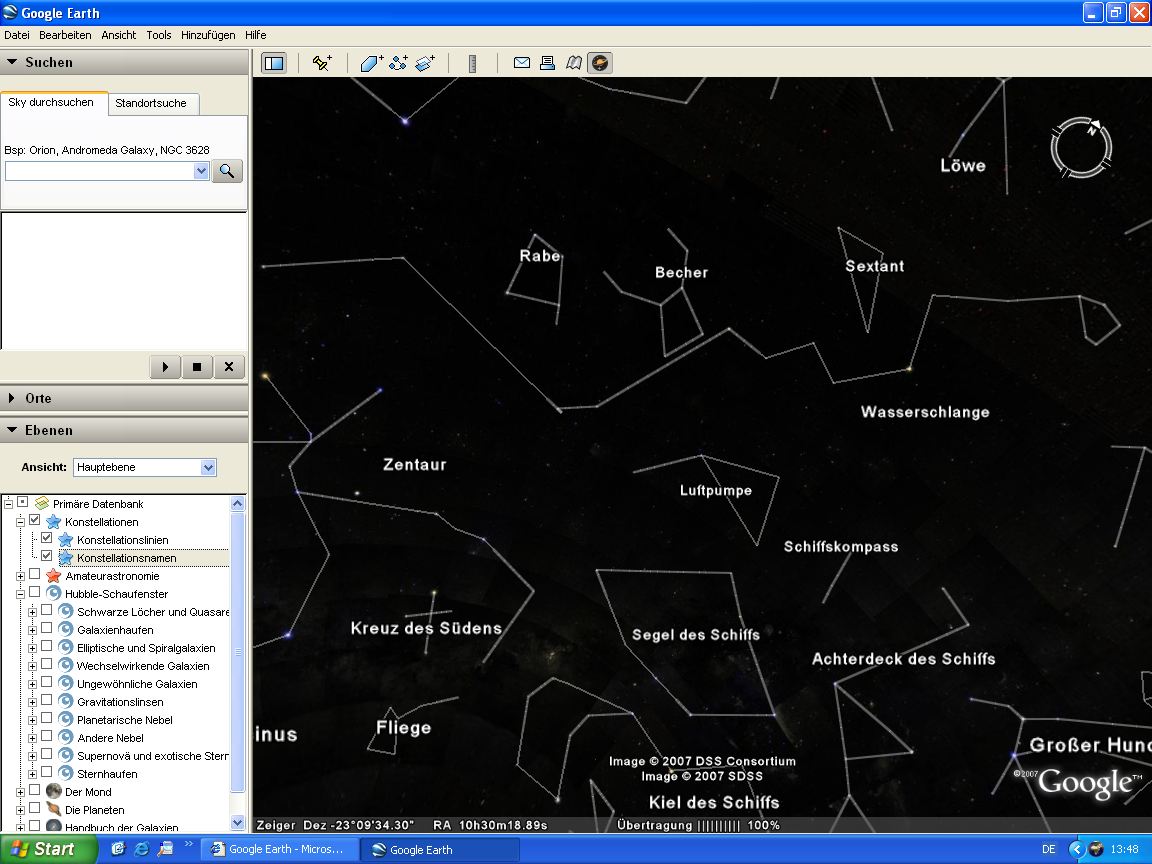Stop the tour playback
Viewport: 1152px width, 864px height.
pos(197,367)
